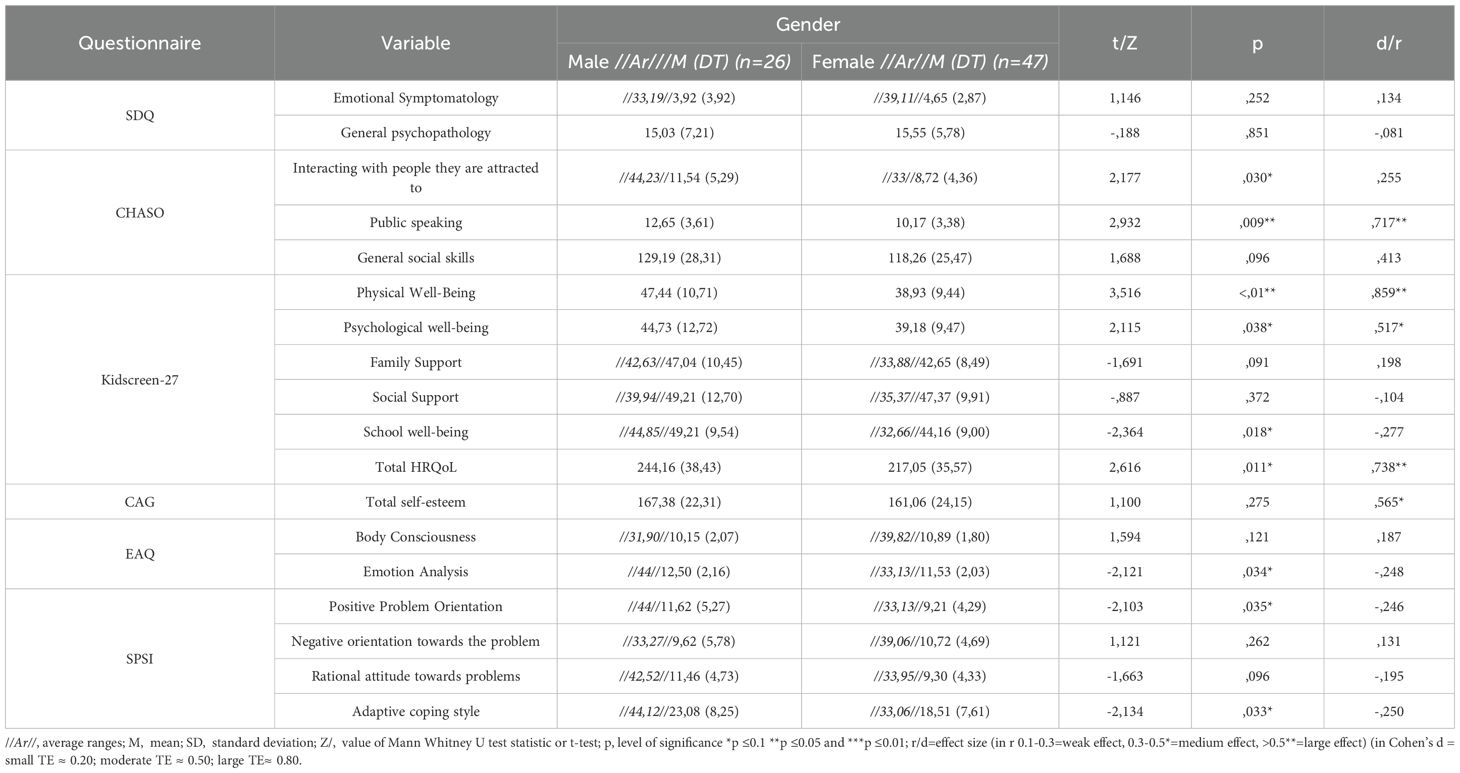Screen dimensions: 1460x773
Task: Select the Male (n=26) subheader
Action: point(678,61)
